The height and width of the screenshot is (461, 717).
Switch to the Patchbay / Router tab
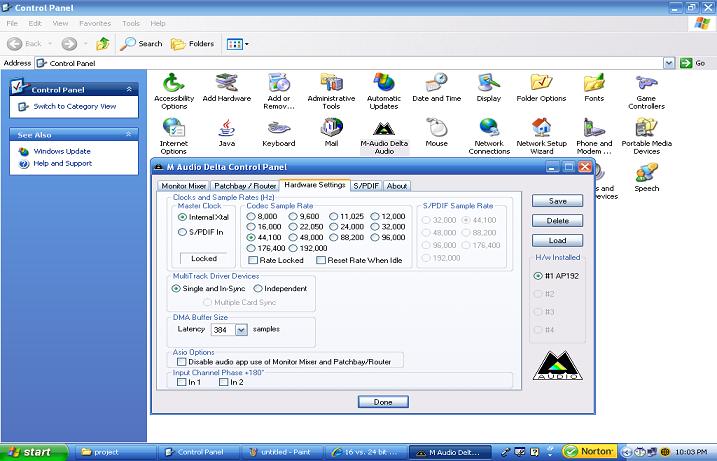[245, 186]
